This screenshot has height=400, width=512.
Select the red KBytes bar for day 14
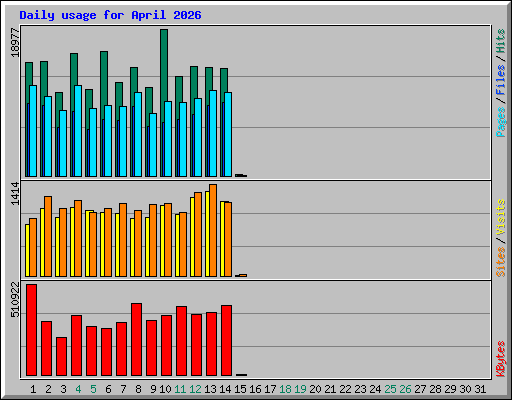[226, 340]
